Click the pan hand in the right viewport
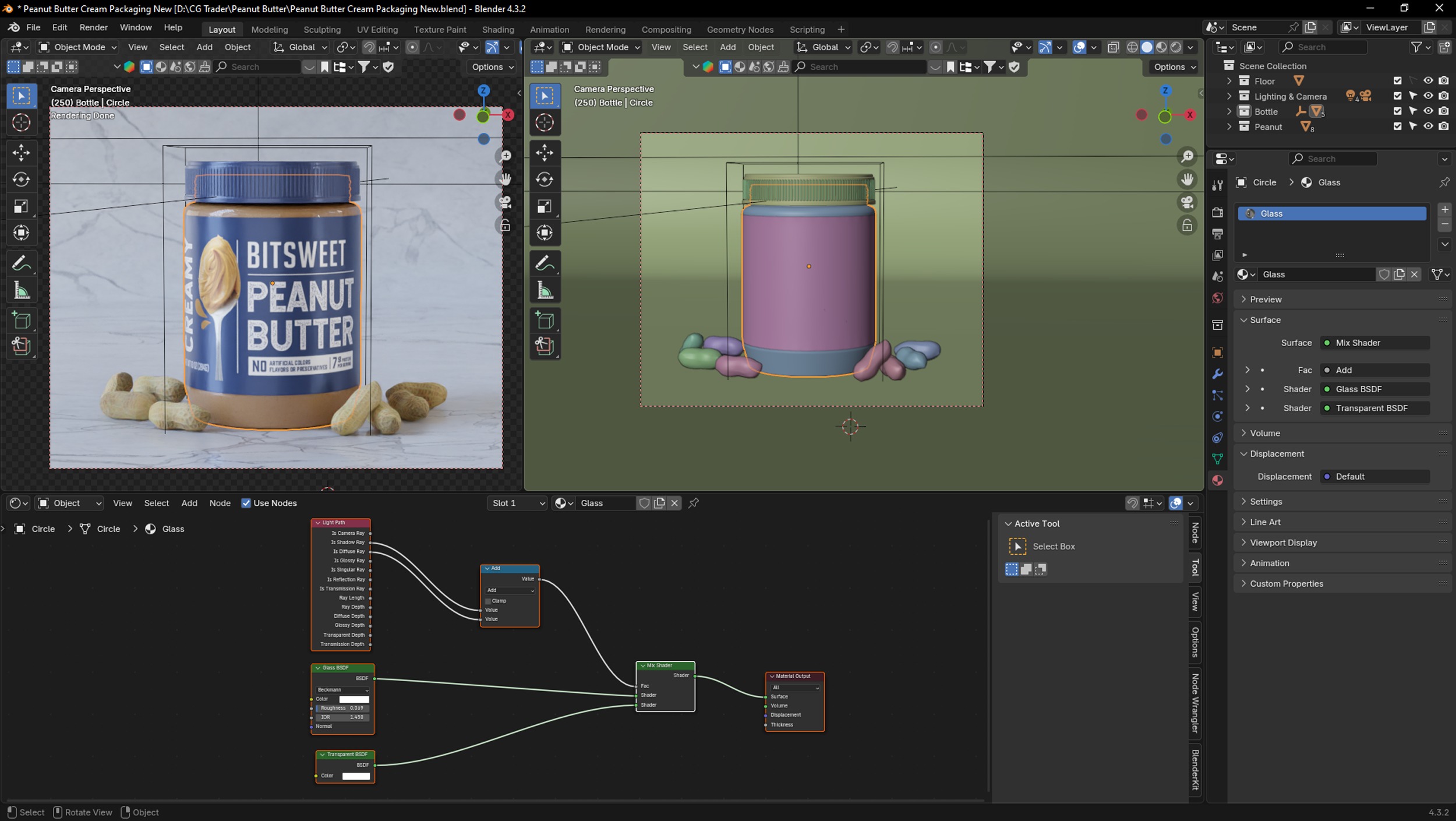This screenshot has height=821, width=1456. 1187,179
